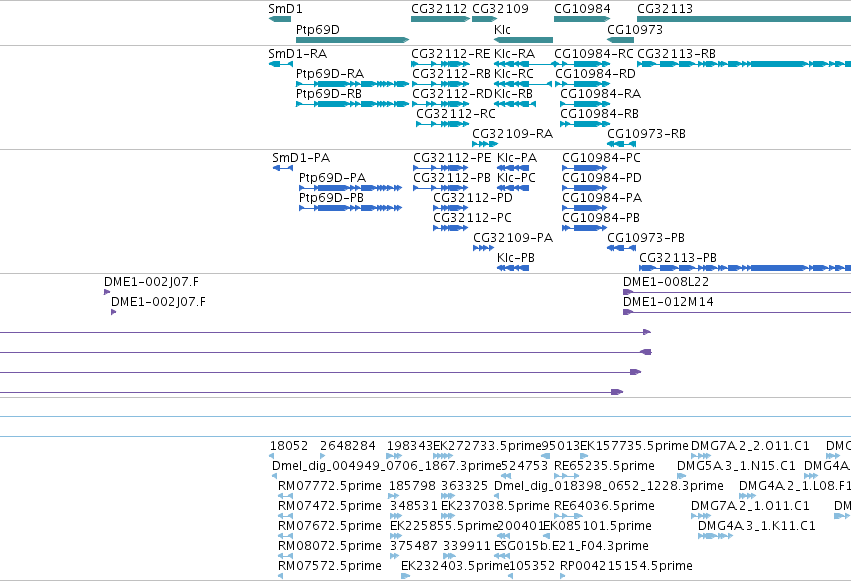Select transcript CG10984-RB
The image size is (851, 581).
coord(585,124)
